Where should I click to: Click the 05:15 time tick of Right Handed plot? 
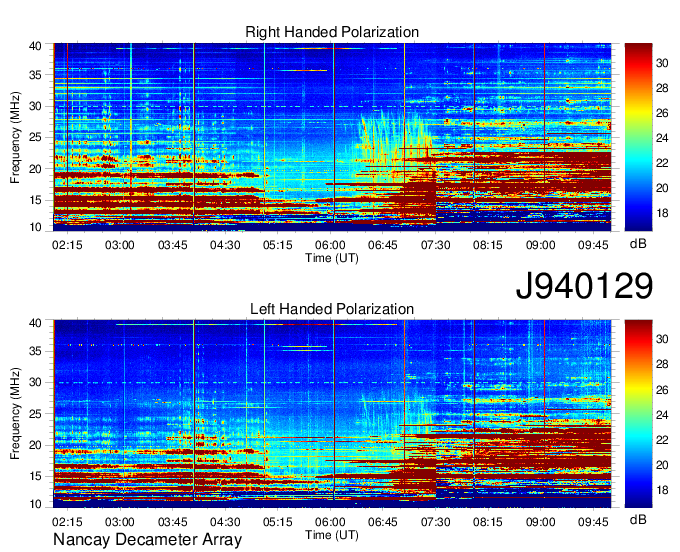pyautogui.click(x=278, y=245)
